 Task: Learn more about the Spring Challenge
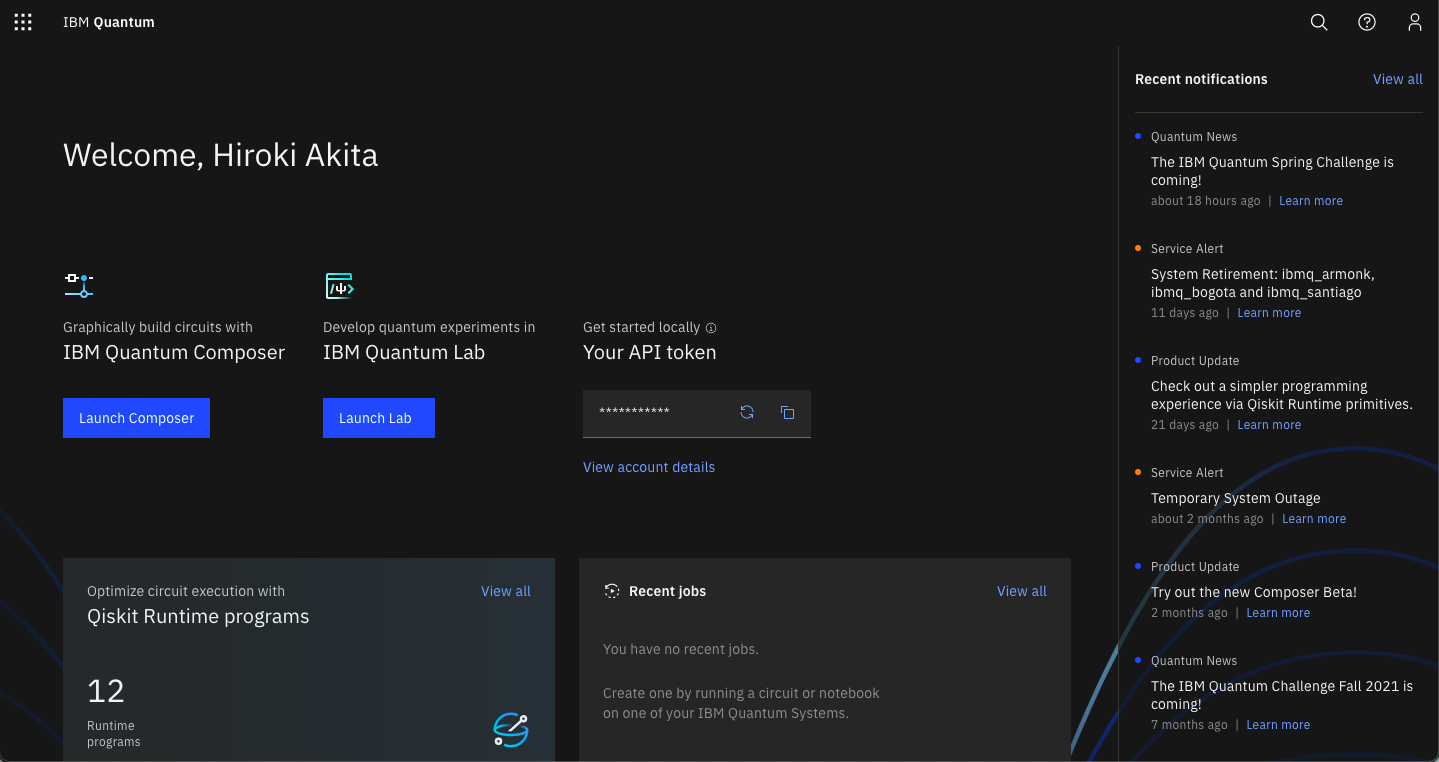tap(1311, 201)
